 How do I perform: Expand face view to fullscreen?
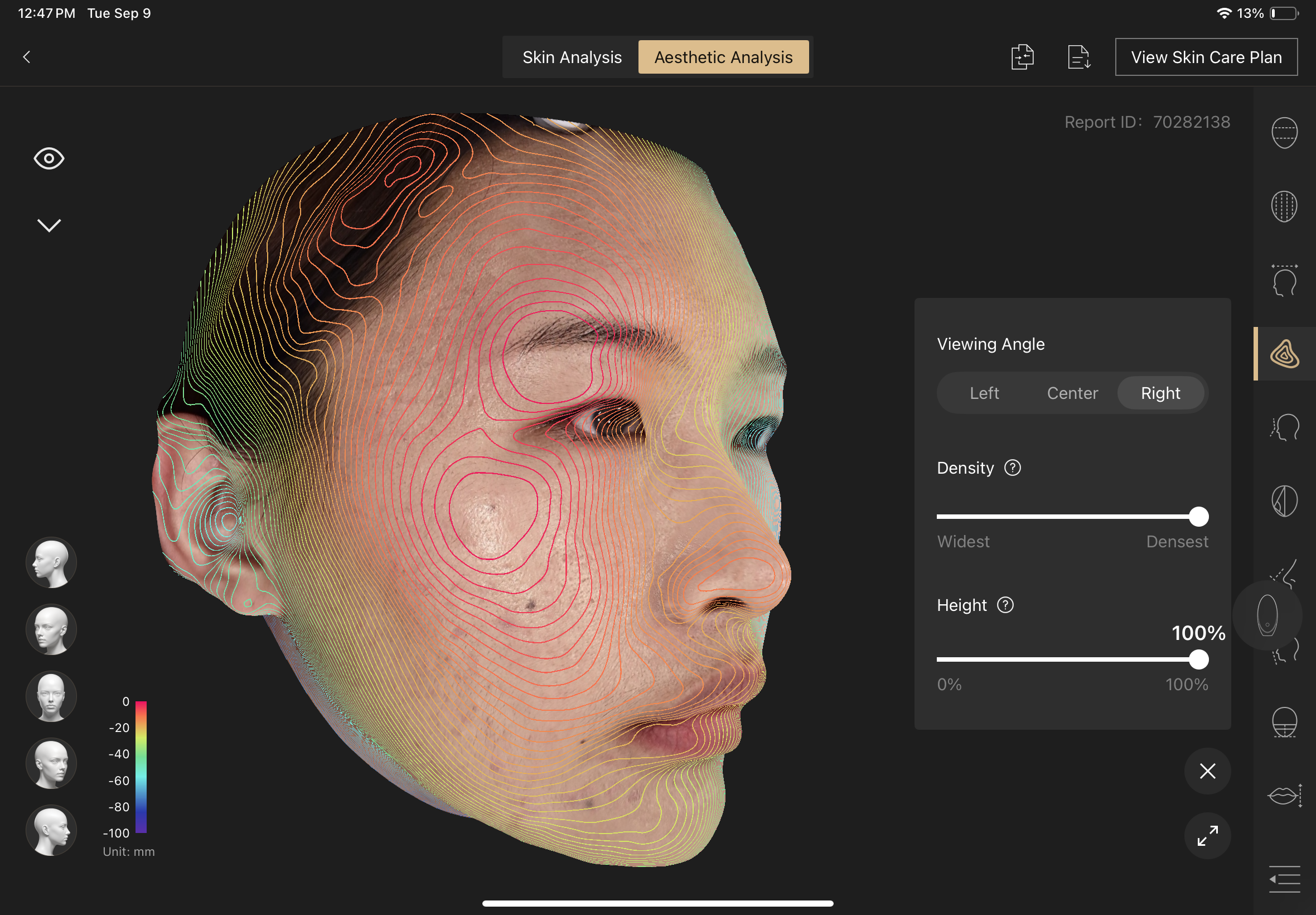pyautogui.click(x=1207, y=835)
